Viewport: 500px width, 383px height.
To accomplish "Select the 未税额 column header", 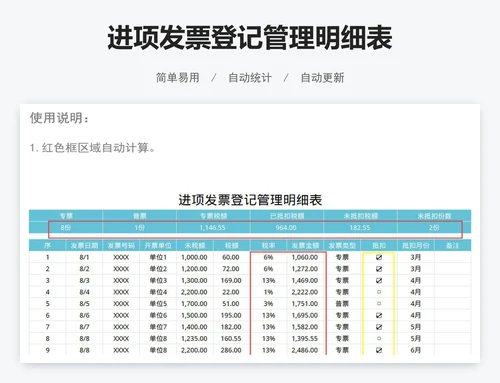I will (x=195, y=246).
